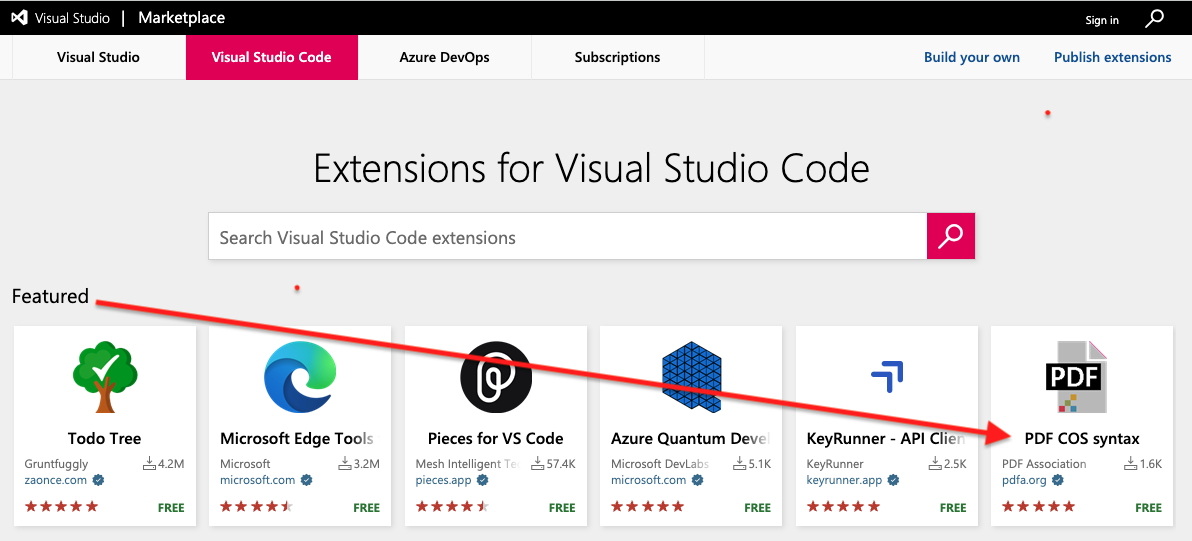Open the KeyRunner API Client icon
Image resolution: width=1192 pixels, height=541 pixels.
886,377
